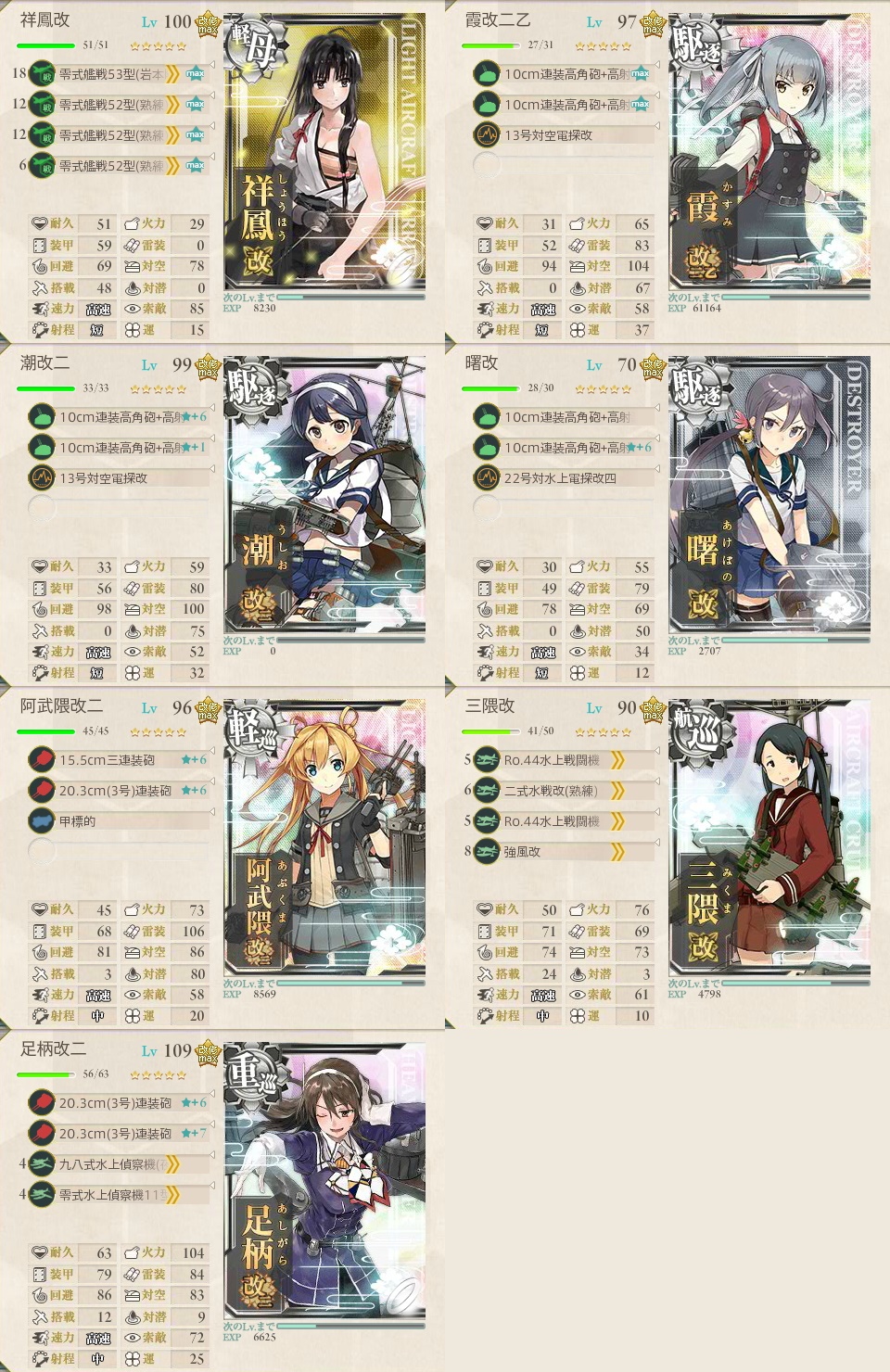The width and height of the screenshot is (890, 1372).
Task: Click the proficiency chevrons on 二式水戦改(熟練)
Action: point(617,791)
